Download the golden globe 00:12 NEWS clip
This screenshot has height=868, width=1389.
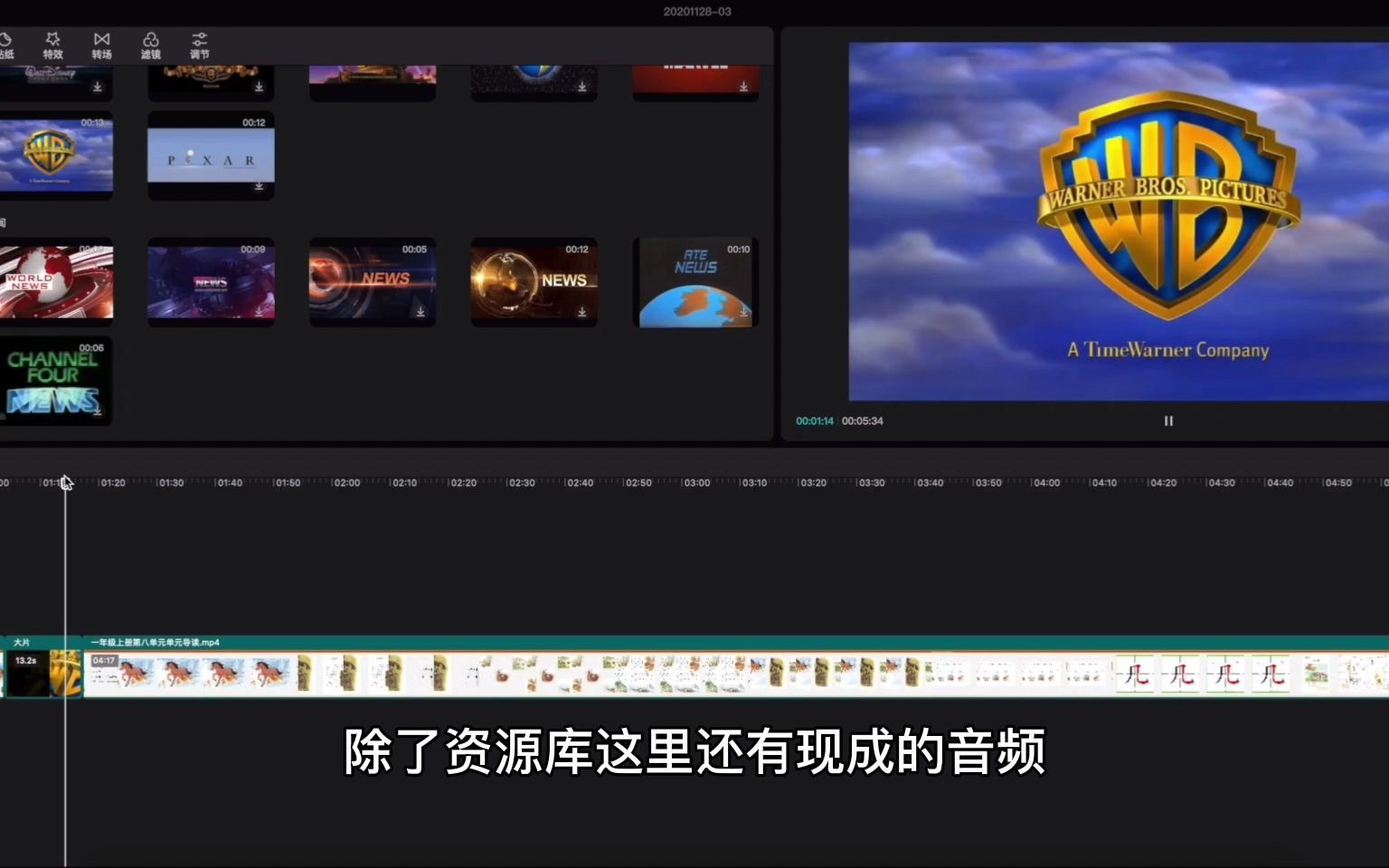click(x=582, y=312)
